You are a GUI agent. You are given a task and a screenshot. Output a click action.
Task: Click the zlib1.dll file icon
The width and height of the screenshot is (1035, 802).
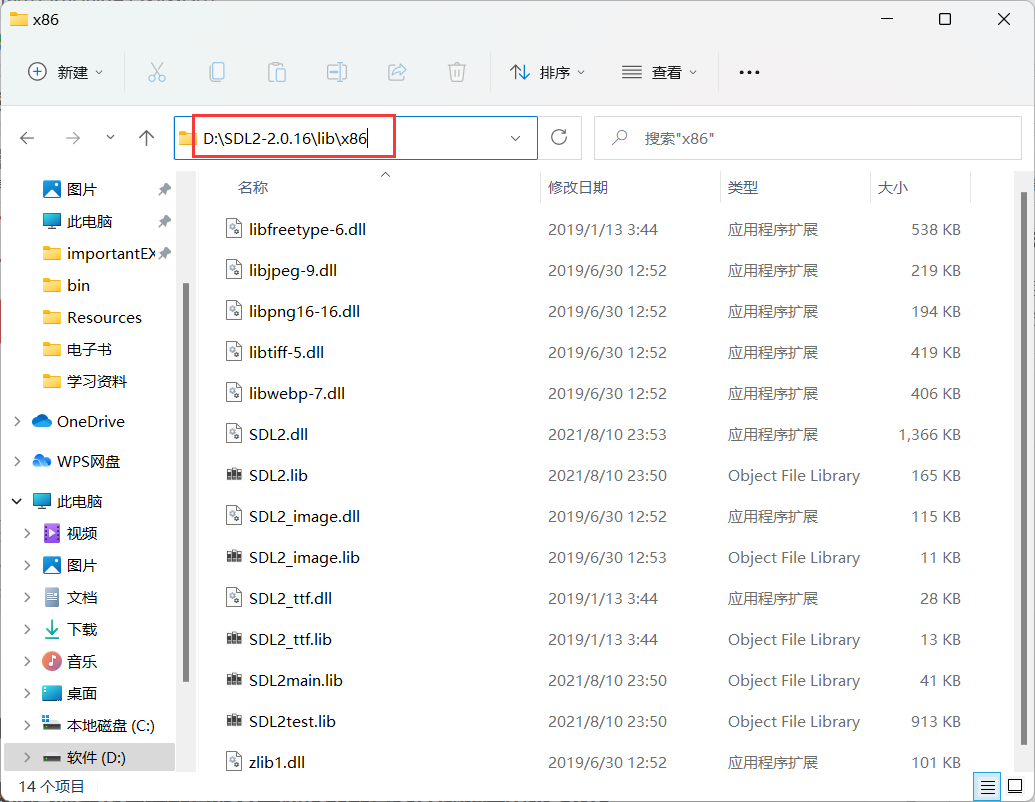pyautogui.click(x=234, y=762)
